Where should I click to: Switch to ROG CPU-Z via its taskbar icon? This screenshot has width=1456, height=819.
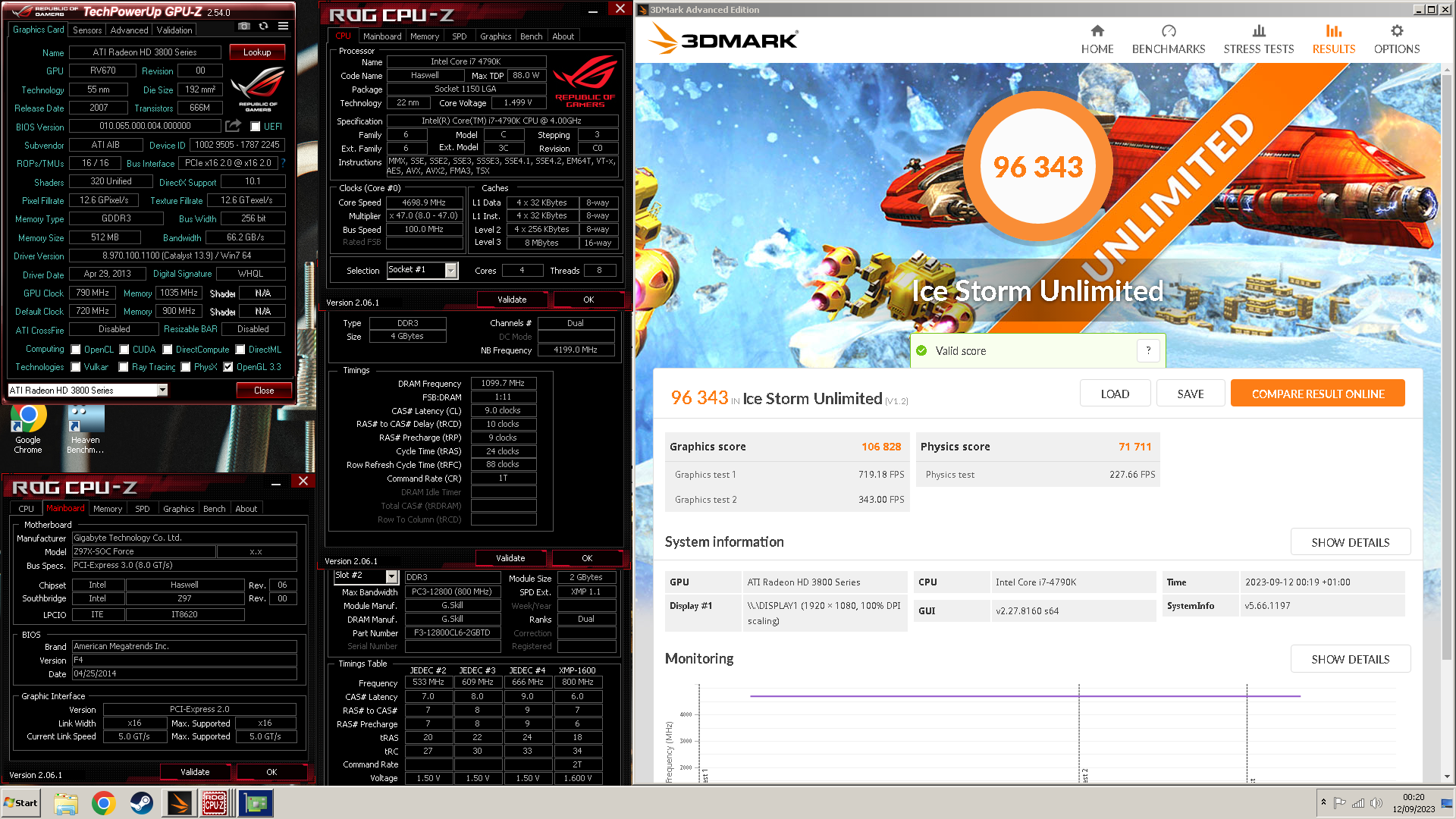(x=215, y=803)
